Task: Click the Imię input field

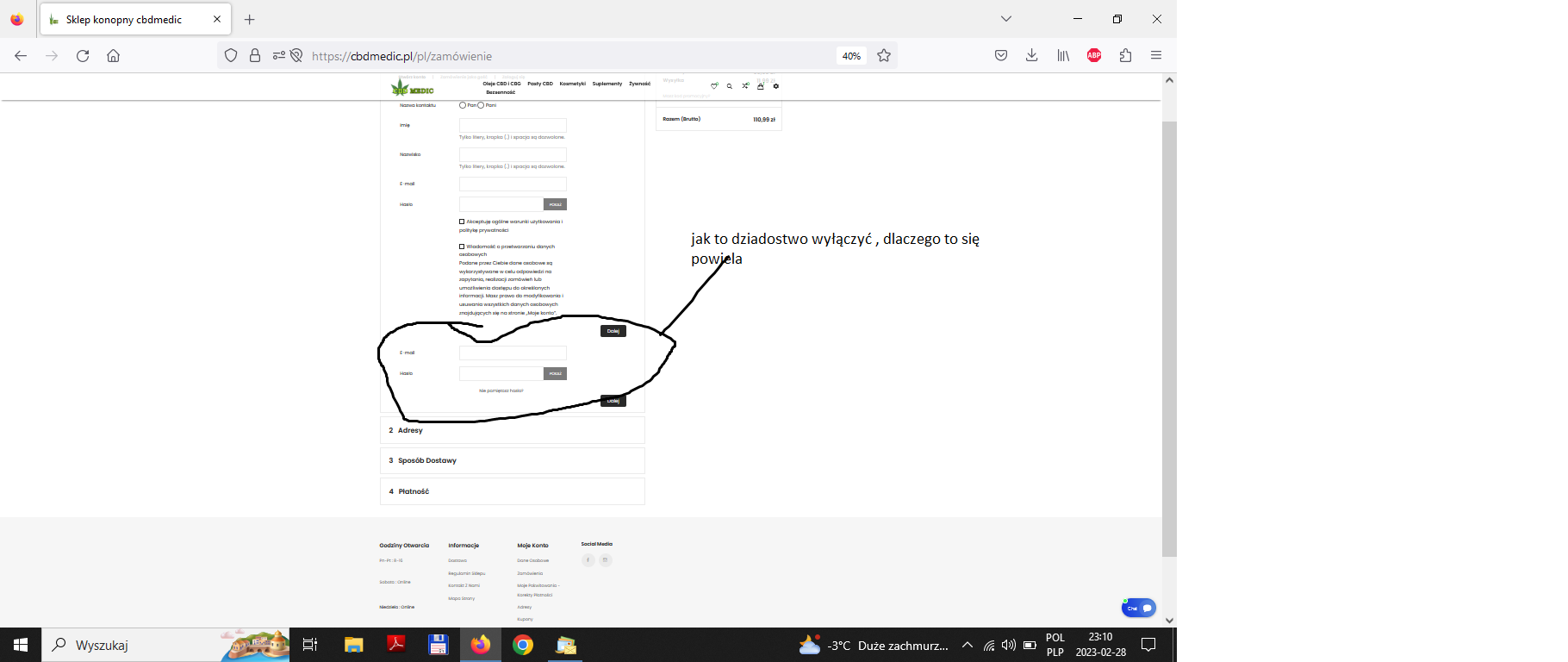Action: (x=513, y=125)
